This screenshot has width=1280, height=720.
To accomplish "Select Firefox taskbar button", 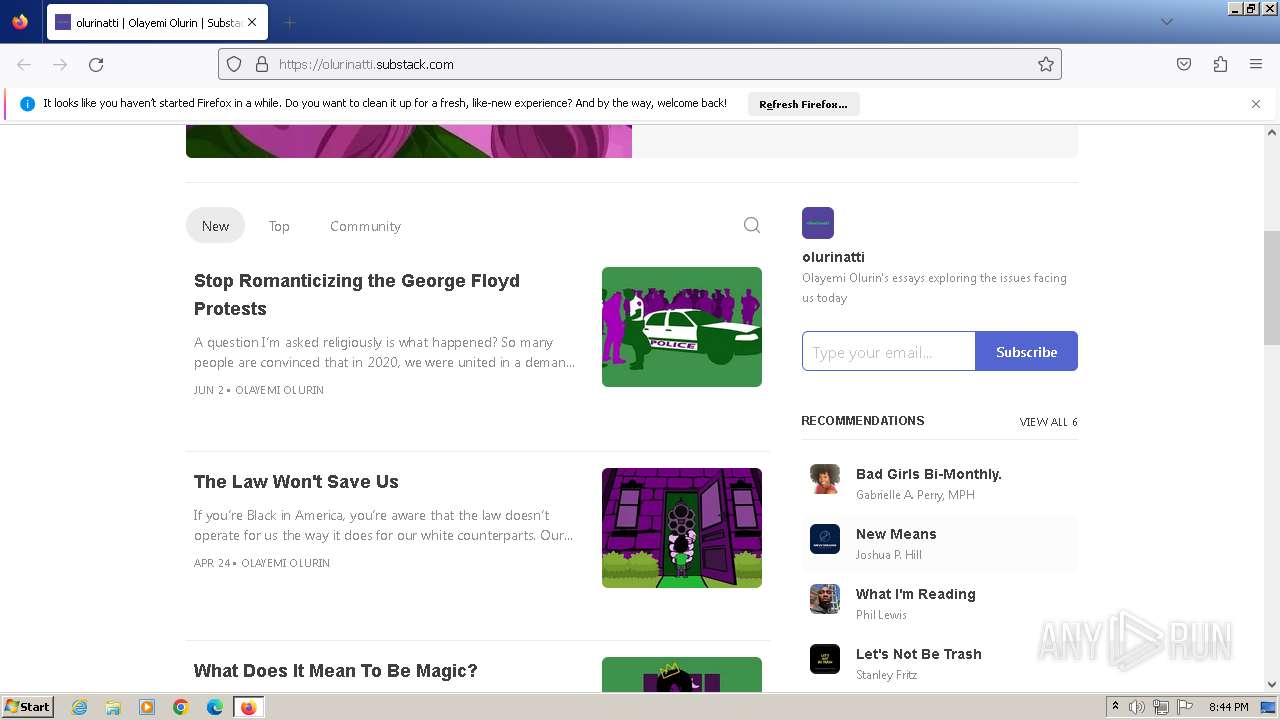I will 249,707.
